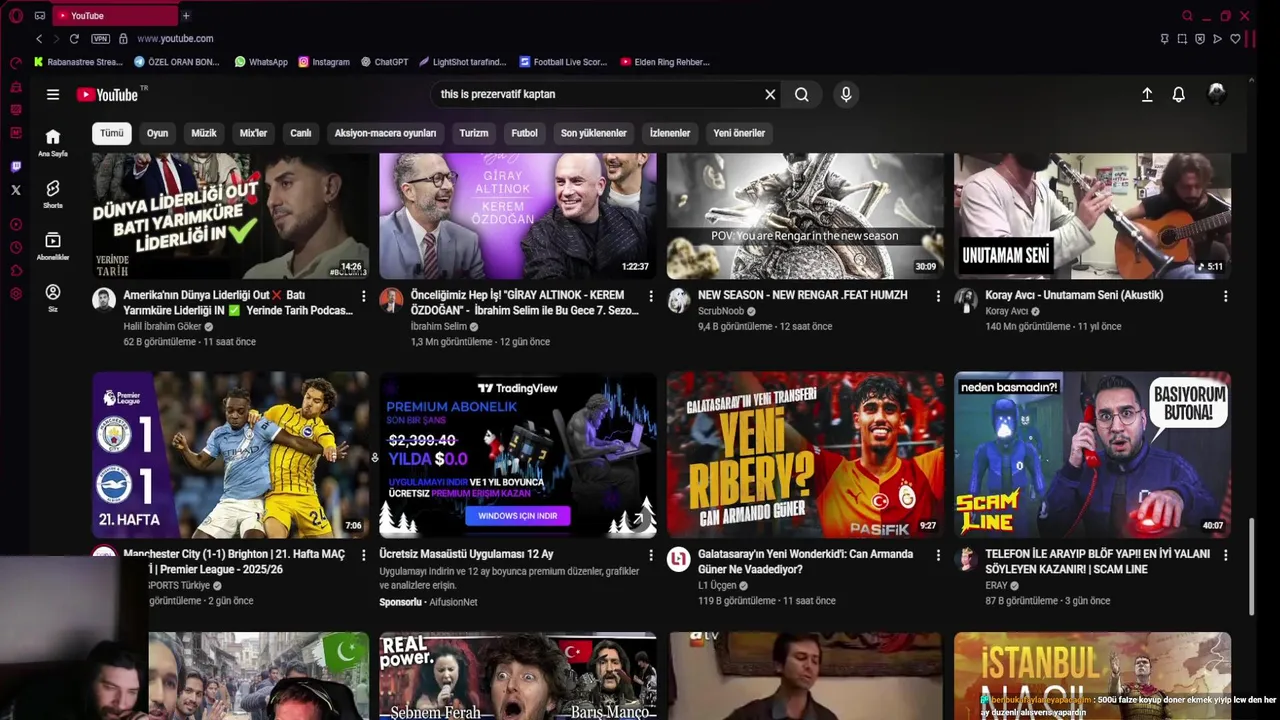Viewport: 1280px width, 720px height.
Task: Open X in Opera sidebar
Action: point(15,190)
